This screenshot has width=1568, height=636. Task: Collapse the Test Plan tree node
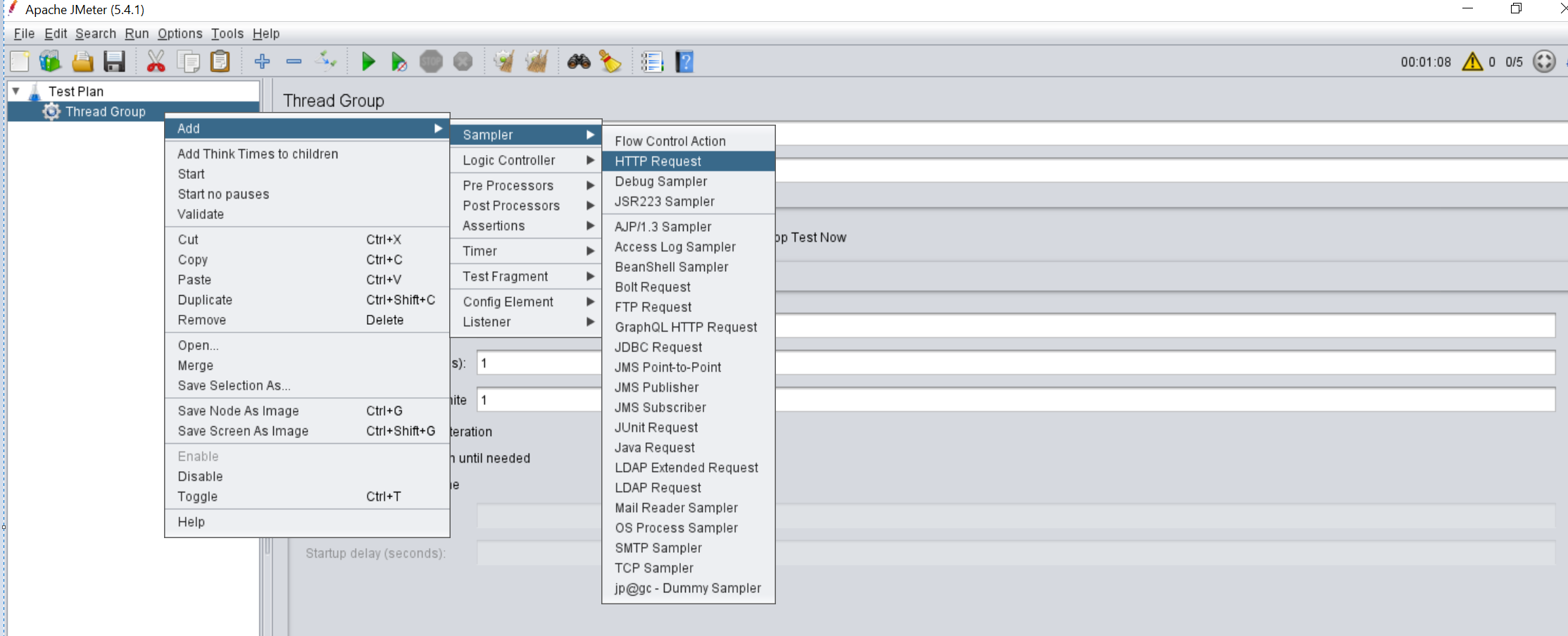[x=15, y=92]
